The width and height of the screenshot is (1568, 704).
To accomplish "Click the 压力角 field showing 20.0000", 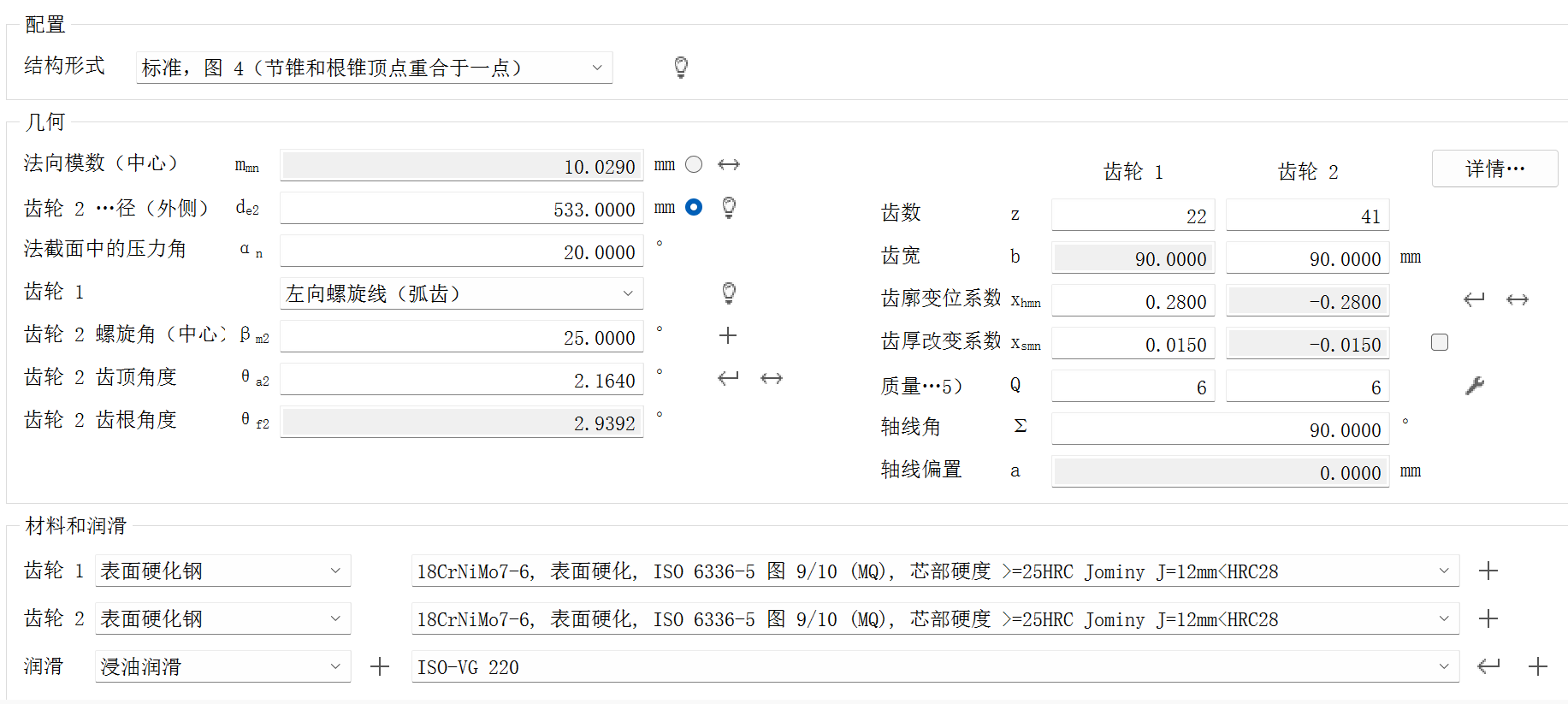I will (x=462, y=251).
